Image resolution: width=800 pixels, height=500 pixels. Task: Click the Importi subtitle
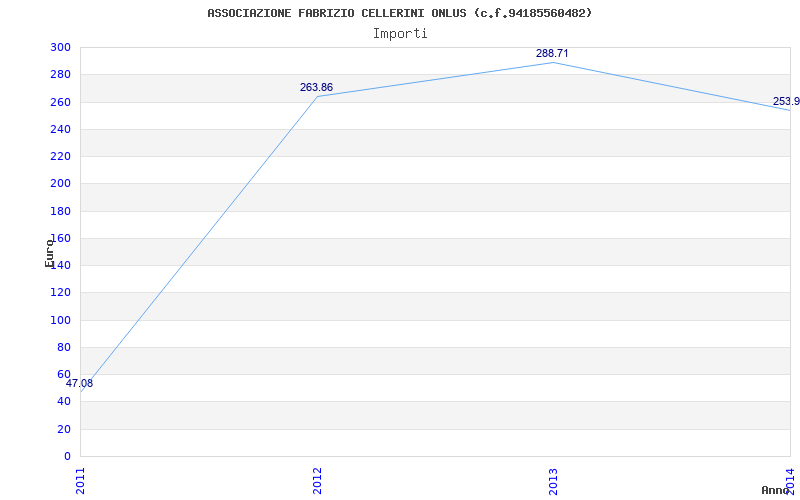400,34
